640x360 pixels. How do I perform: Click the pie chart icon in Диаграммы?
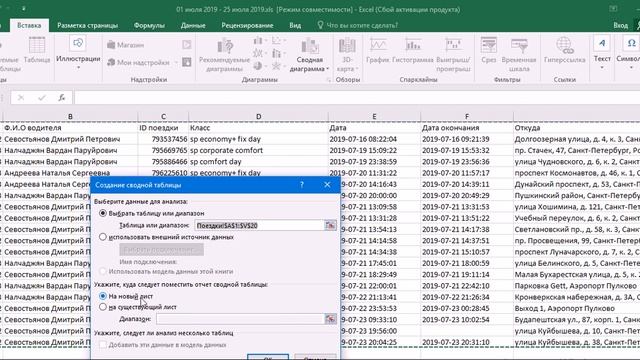click(x=258, y=66)
